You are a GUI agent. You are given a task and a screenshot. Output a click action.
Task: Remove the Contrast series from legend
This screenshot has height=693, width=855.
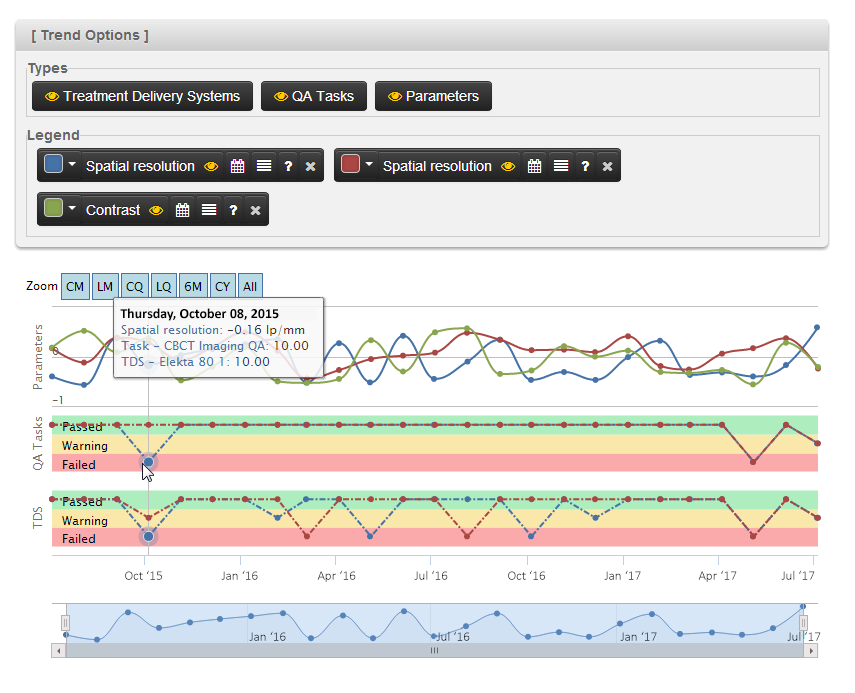255,210
